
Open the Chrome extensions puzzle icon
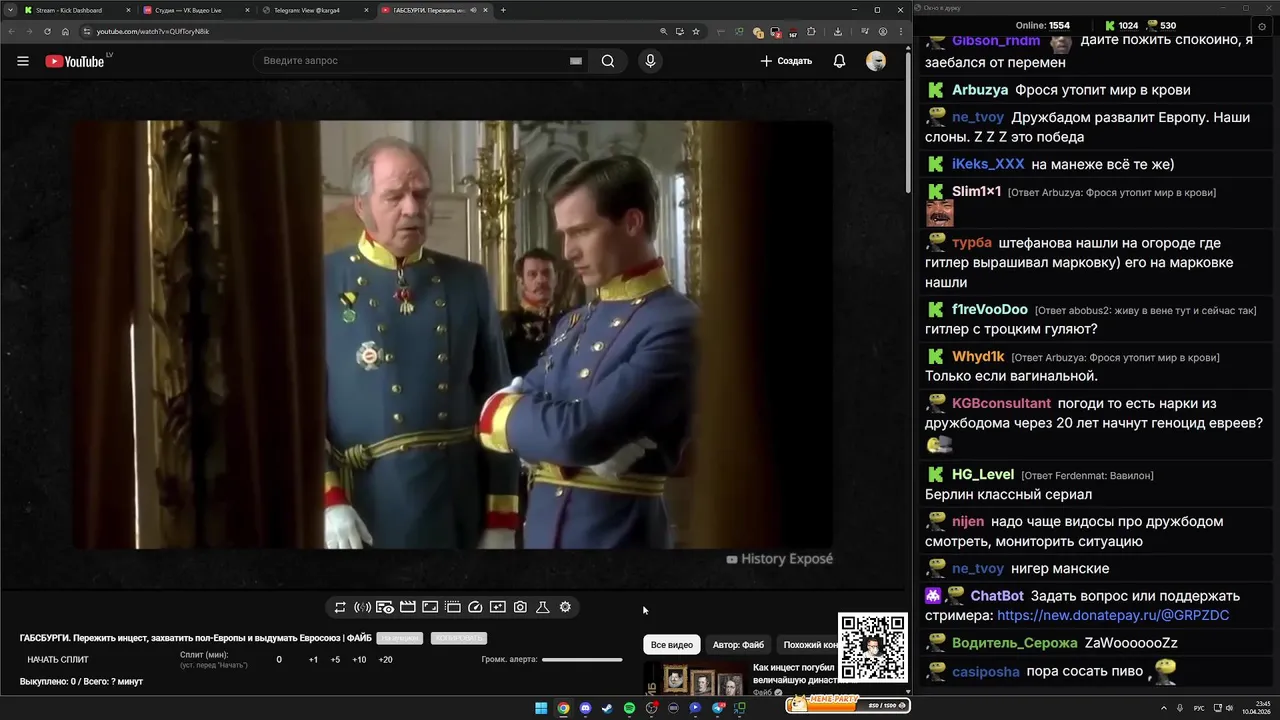(811, 31)
